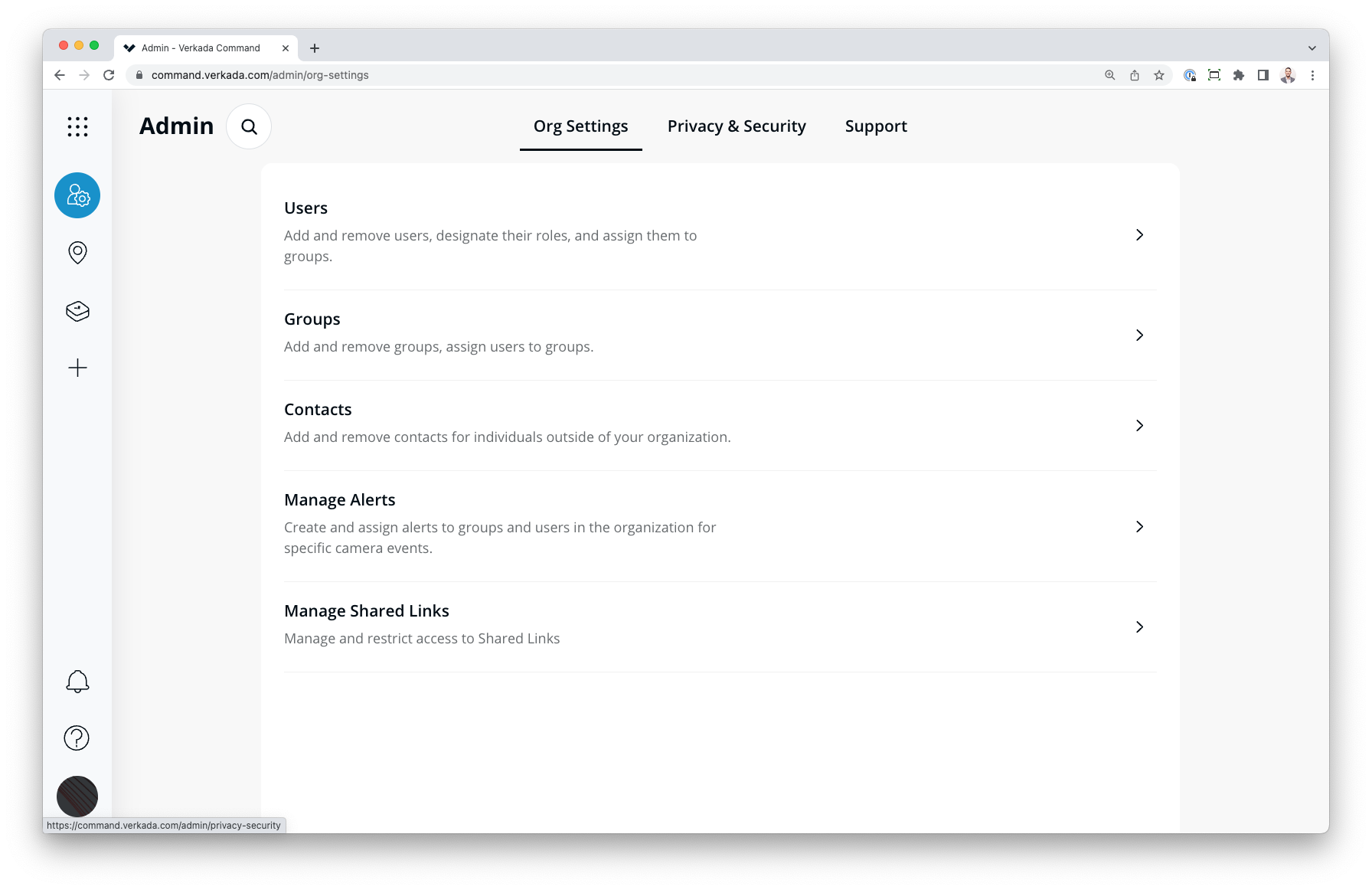Image resolution: width=1372 pixels, height=890 pixels.
Task: Expand the Manage Alerts row chevron
Action: tap(1139, 527)
